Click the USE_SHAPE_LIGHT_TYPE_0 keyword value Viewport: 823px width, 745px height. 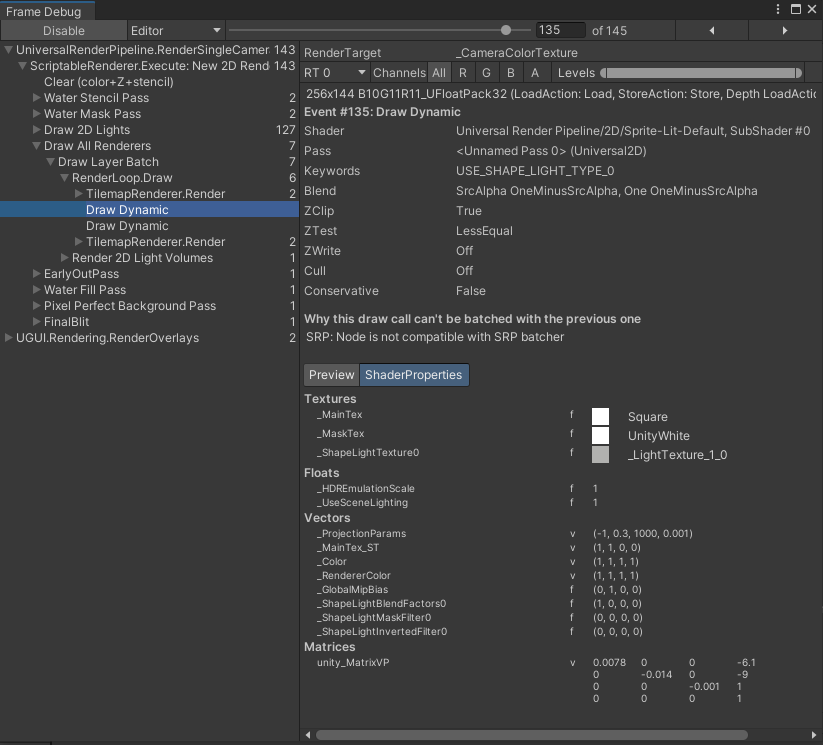pos(535,171)
